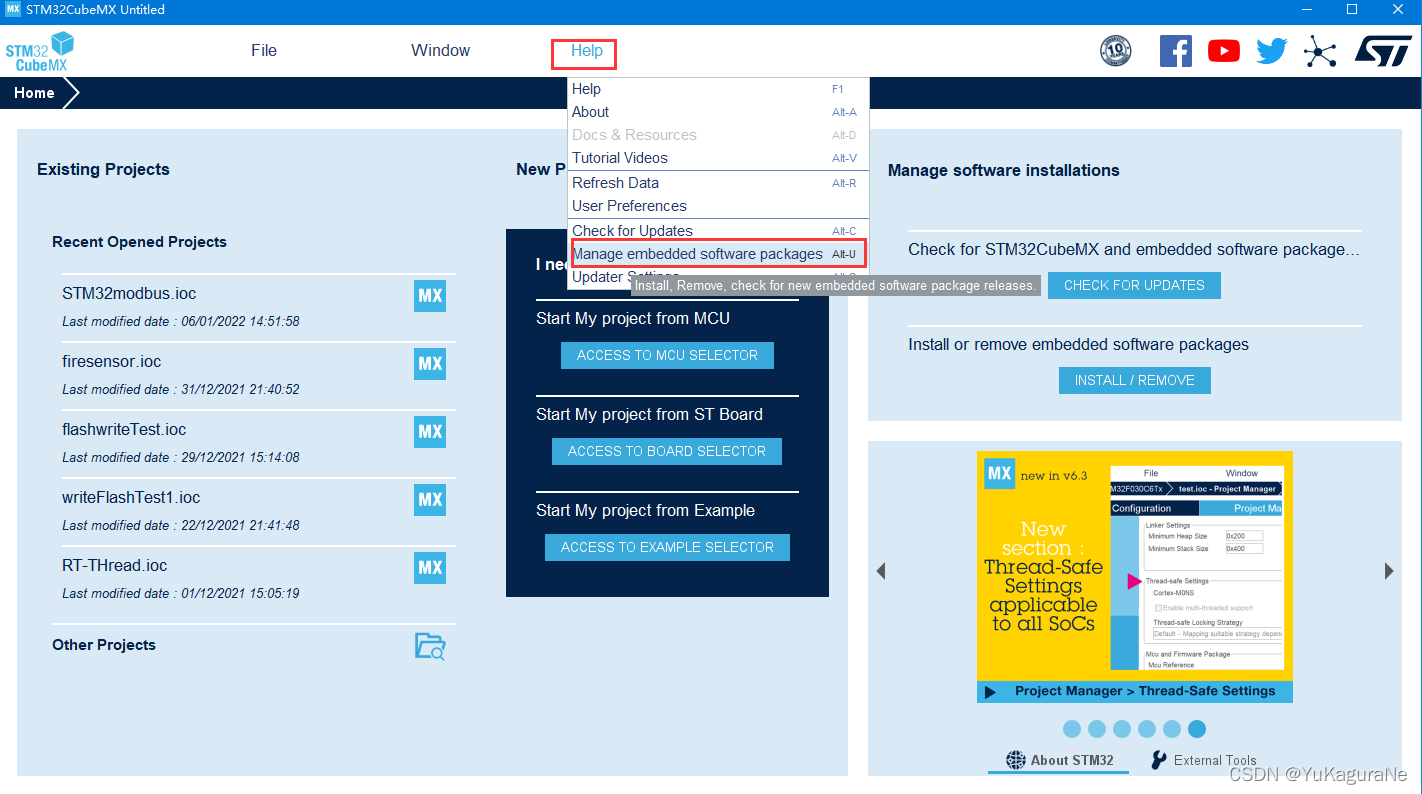Select first carousel dot indicator
This screenshot has width=1422, height=794.
pyautogui.click(x=1072, y=729)
